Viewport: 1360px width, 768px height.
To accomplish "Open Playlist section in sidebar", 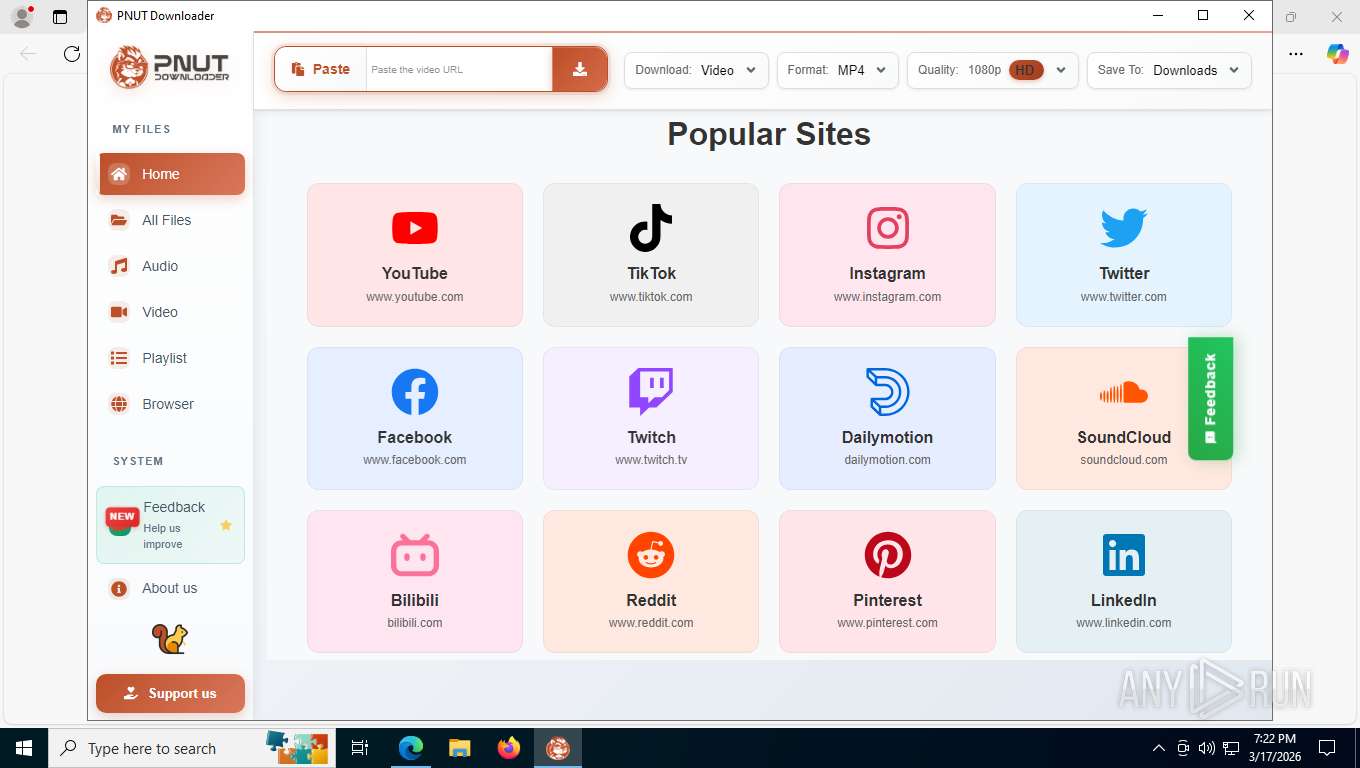I will click(172, 358).
